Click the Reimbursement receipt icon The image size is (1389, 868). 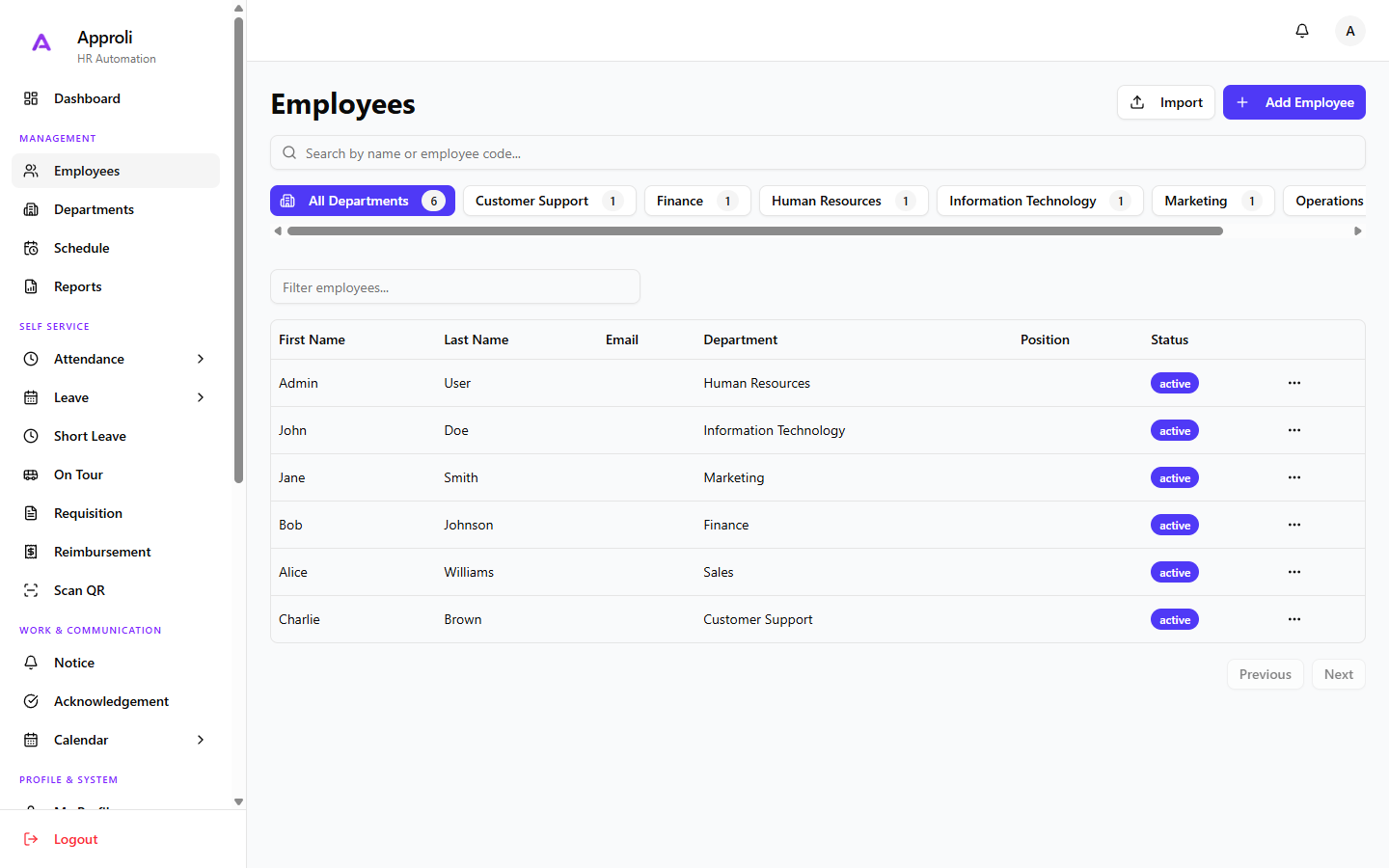coord(31,552)
